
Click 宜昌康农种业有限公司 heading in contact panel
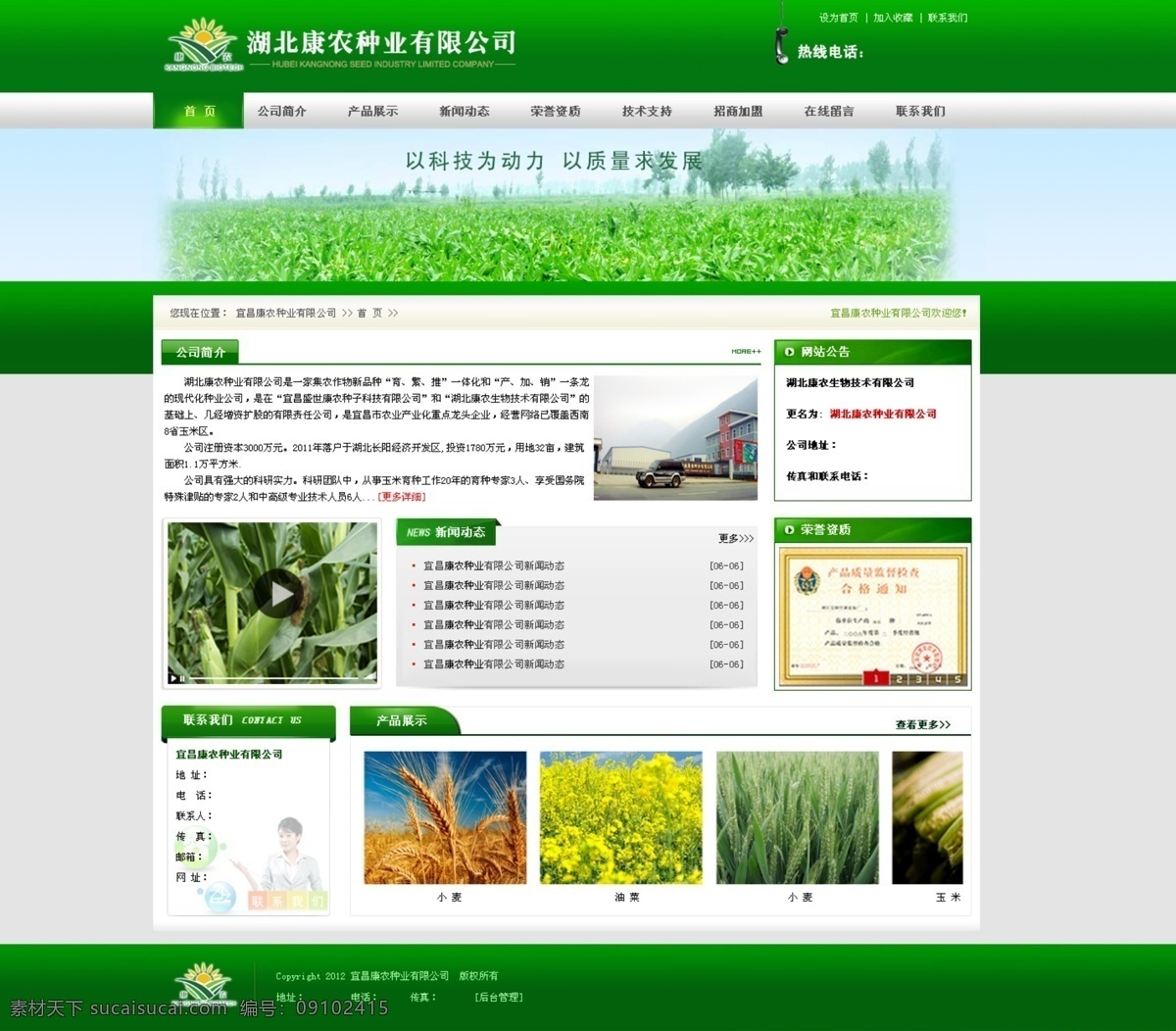point(229,754)
